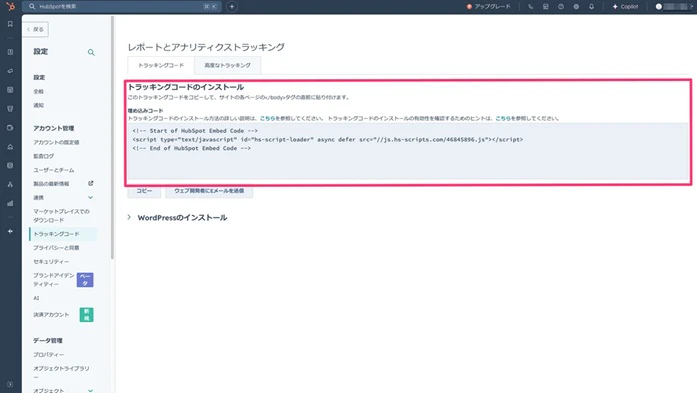Open the account menu chevron in the top right

pyautogui.click(x=692, y=7)
